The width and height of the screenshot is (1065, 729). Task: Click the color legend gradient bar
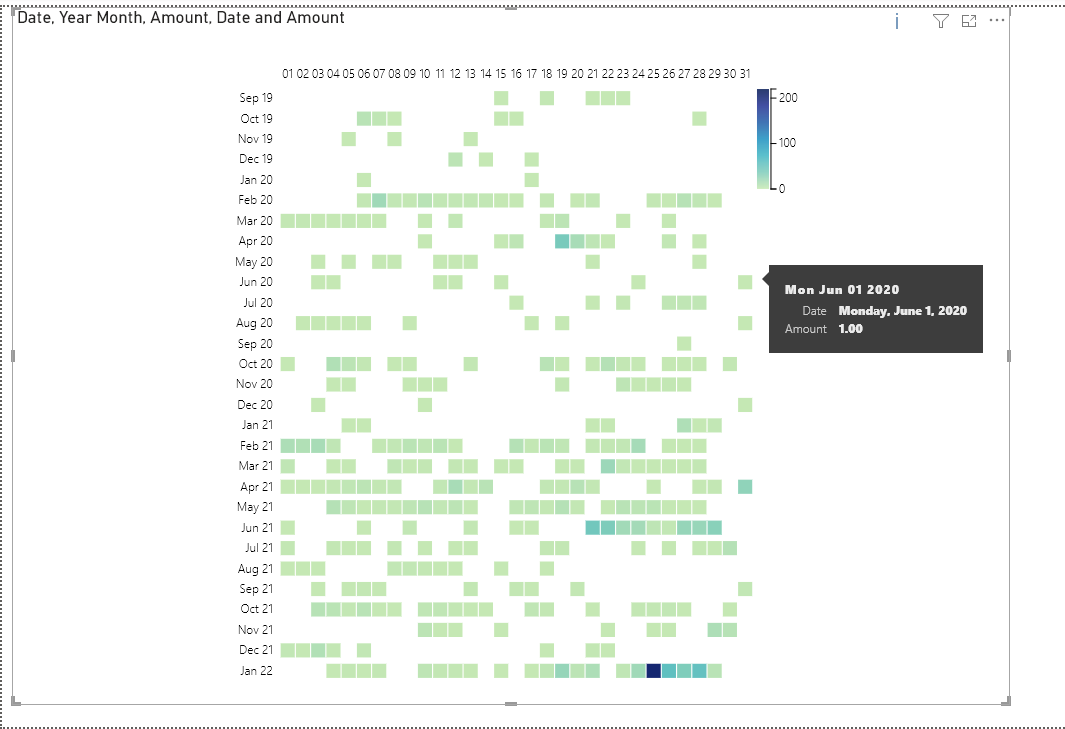763,140
